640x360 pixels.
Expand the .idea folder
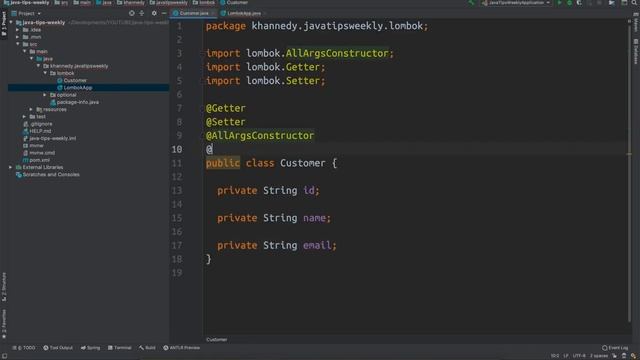click(18, 30)
